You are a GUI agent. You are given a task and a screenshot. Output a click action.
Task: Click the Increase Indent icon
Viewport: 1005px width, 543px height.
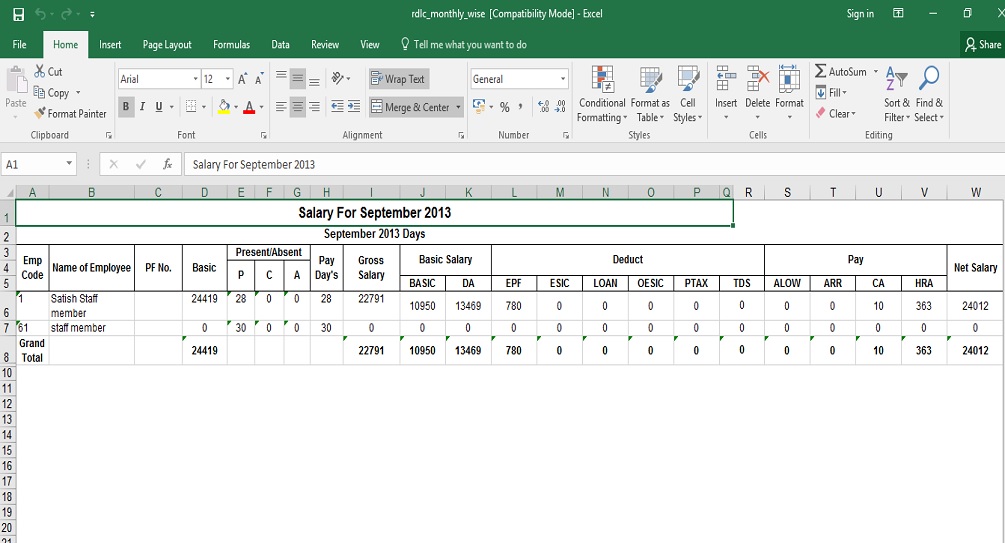[353, 107]
